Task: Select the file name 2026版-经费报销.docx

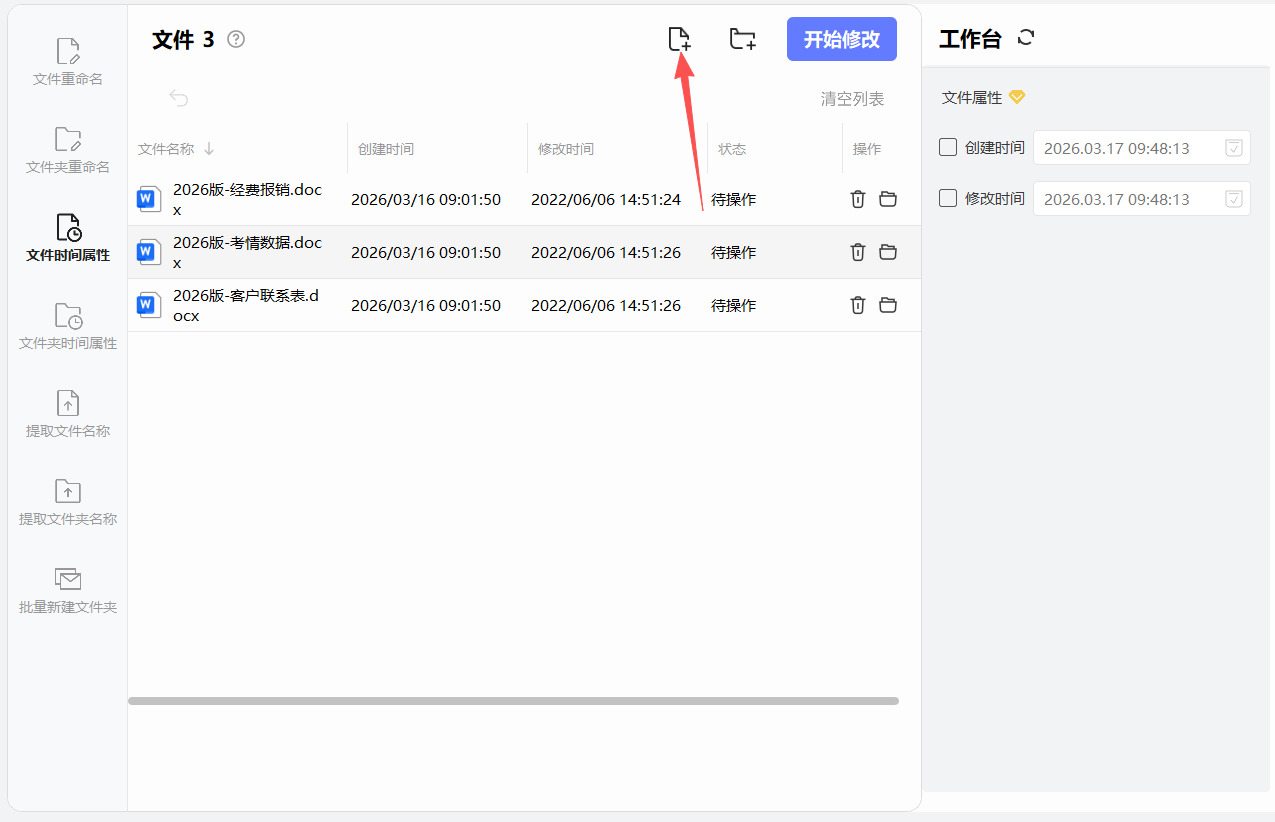Action: click(248, 199)
